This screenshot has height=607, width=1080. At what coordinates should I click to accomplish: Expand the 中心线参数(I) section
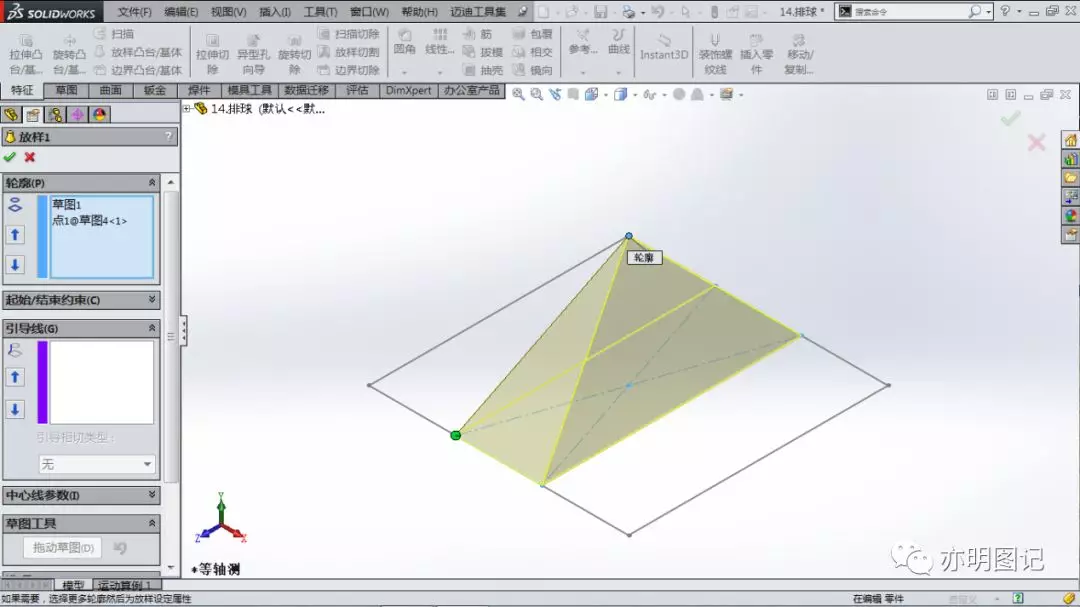(x=152, y=495)
